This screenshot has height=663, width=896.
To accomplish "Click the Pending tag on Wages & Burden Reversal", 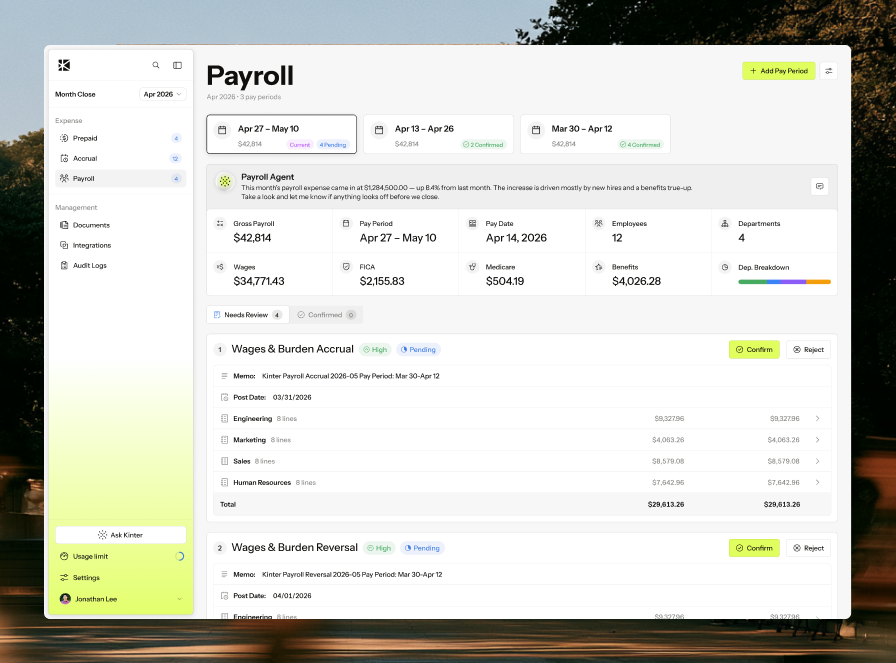I will (422, 548).
